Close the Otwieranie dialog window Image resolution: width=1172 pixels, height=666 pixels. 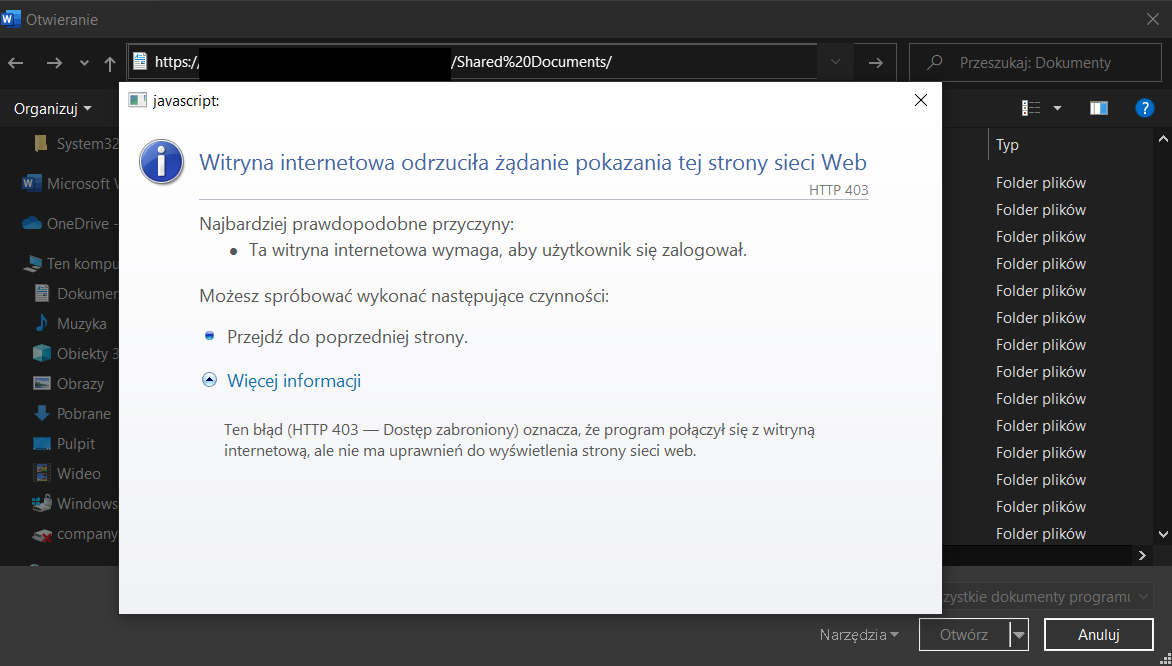tap(1153, 19)
